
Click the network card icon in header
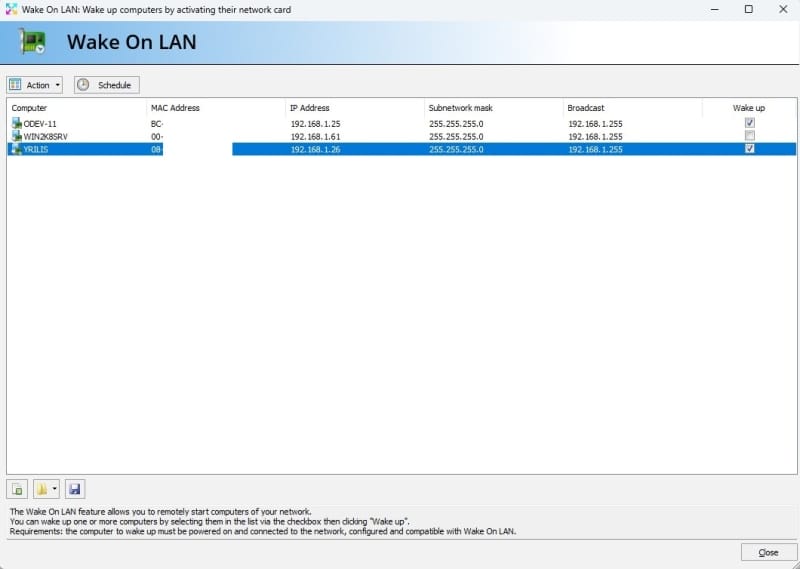pos(35,42)
